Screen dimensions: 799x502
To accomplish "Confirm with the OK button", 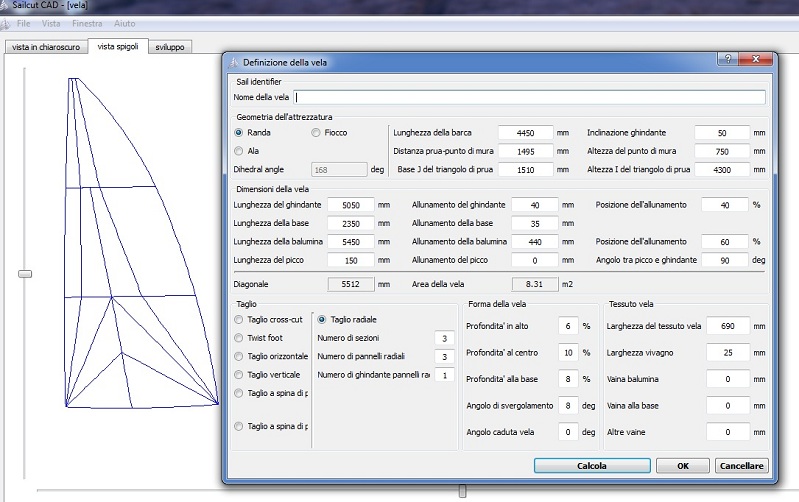I will pos(683,466).
